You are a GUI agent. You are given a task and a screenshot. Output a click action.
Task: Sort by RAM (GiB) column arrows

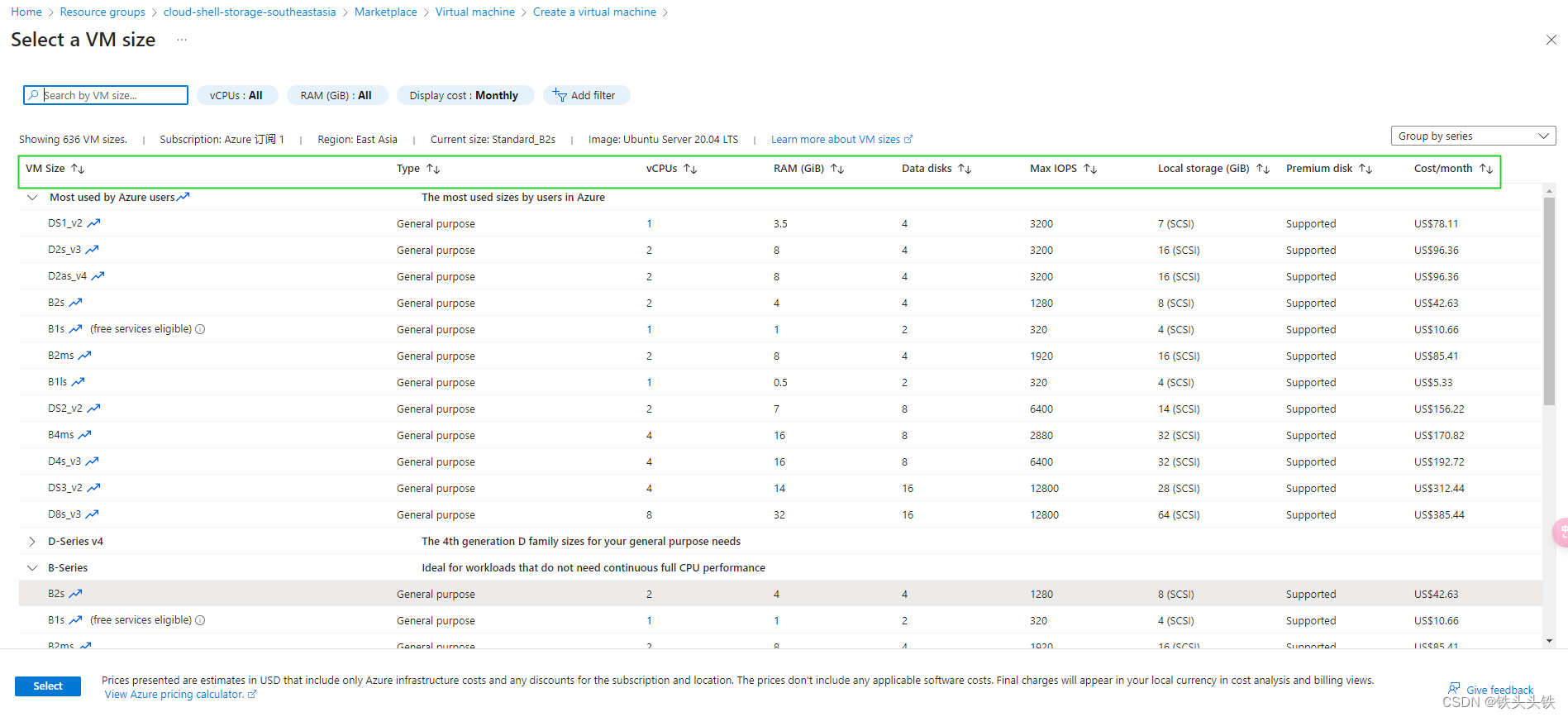837,169
